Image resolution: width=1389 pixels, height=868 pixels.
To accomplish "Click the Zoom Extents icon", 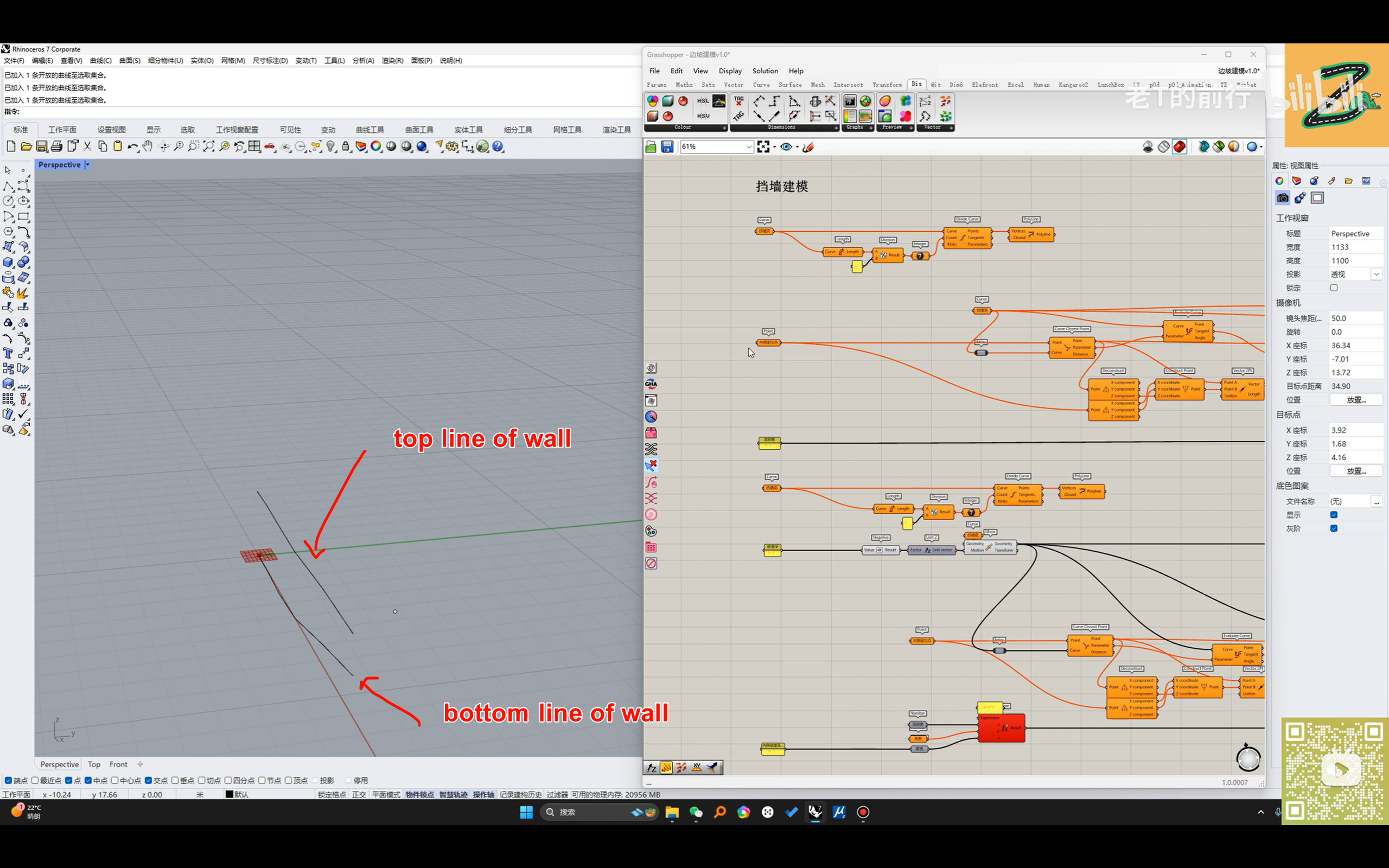I will pyautogui.click(x=209, y=146).
